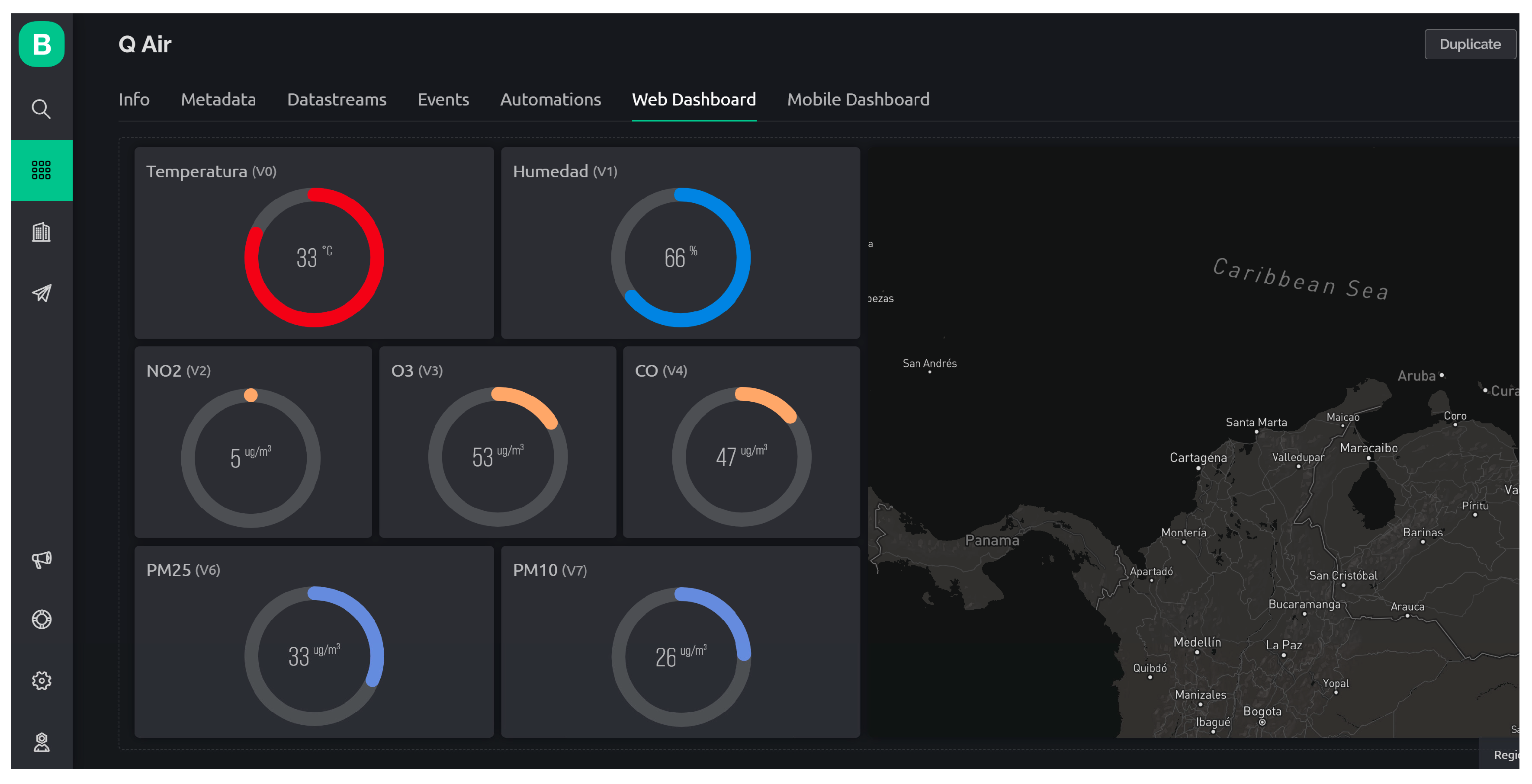The image size is (1532, 784).
Task: Go to the Mobile Dashboard tab
Action: click(x=858, y=99)
